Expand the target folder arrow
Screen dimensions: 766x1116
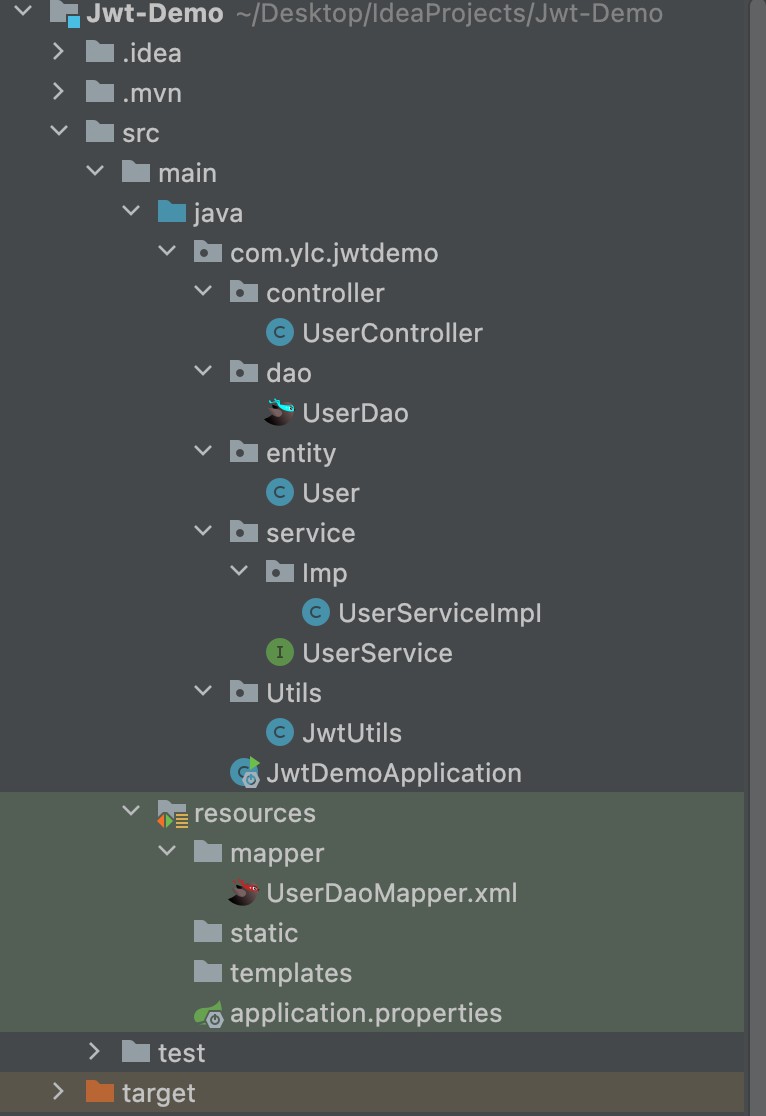(x=59, y=1092)
